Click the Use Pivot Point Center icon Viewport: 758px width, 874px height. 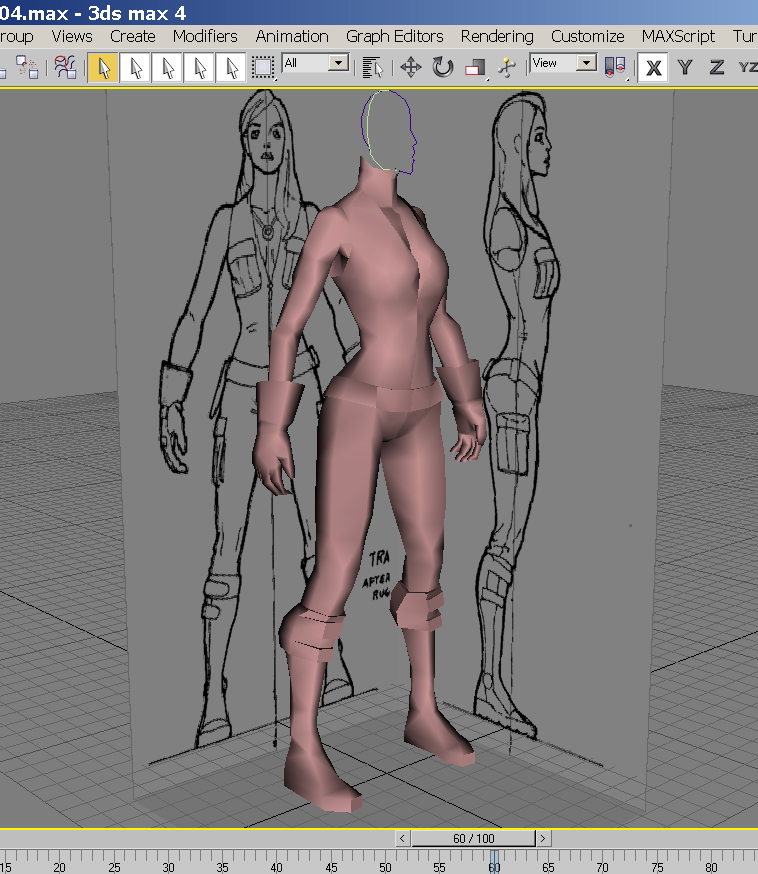pos(616,67)
